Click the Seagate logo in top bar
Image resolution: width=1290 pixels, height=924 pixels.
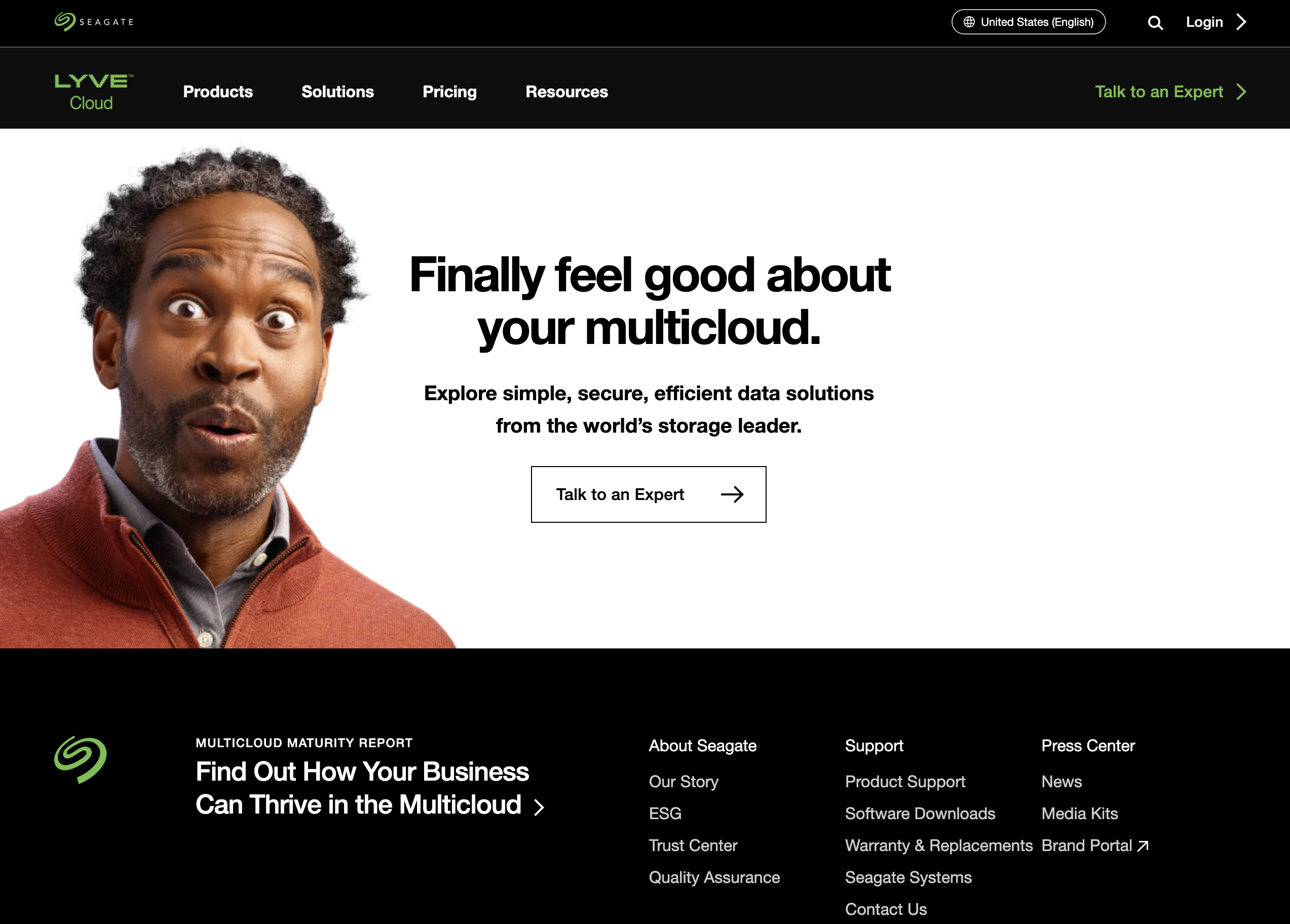(x=94, y=22)
